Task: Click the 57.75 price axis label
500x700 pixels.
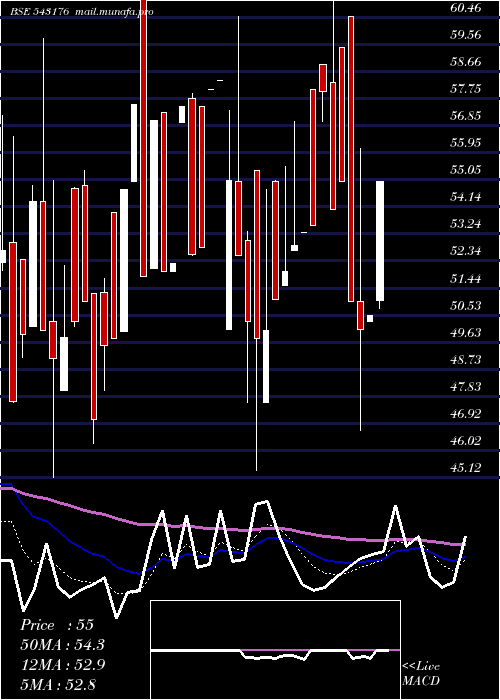Action: [466, 89]
